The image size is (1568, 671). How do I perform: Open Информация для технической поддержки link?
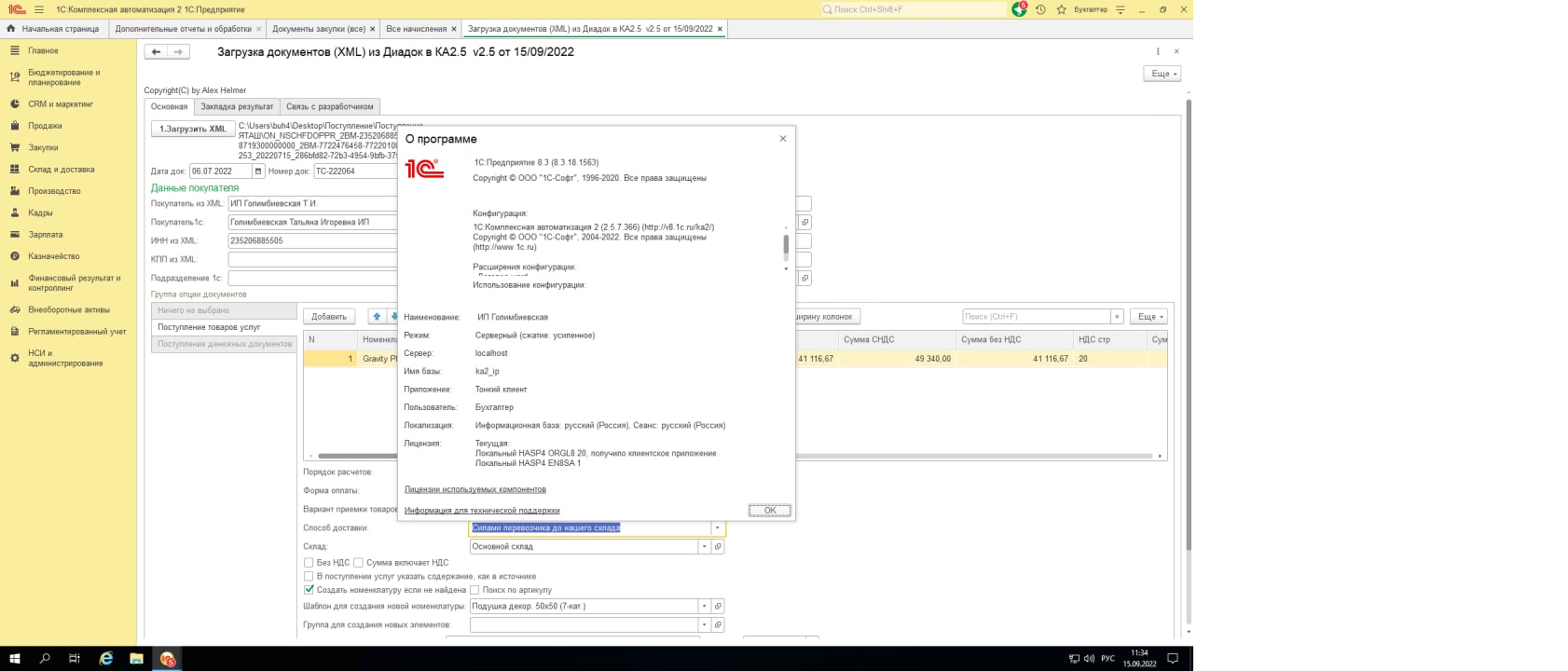[x=482, y=511]
